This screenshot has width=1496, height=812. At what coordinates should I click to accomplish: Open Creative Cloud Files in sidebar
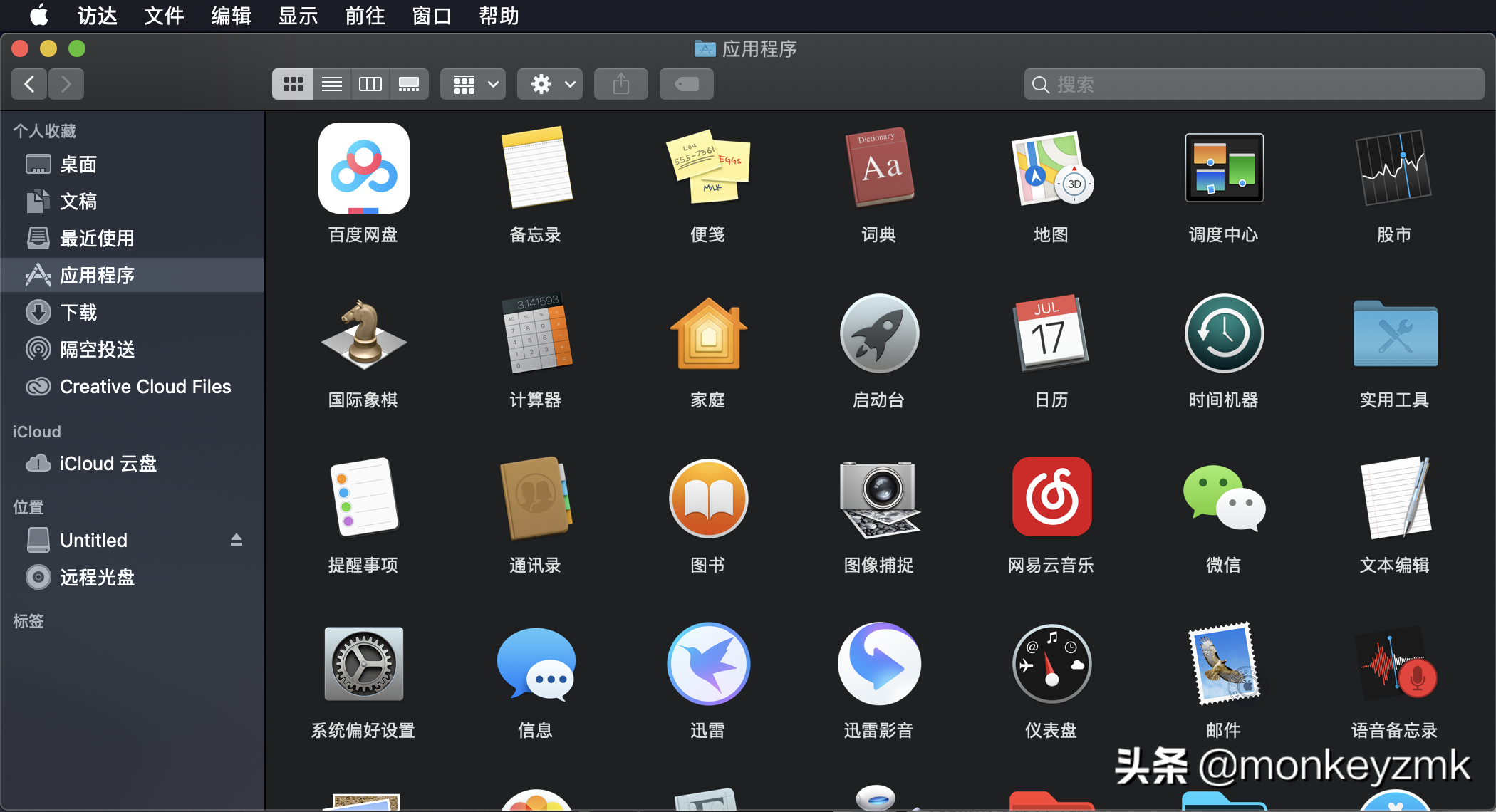tap(133, 387)
